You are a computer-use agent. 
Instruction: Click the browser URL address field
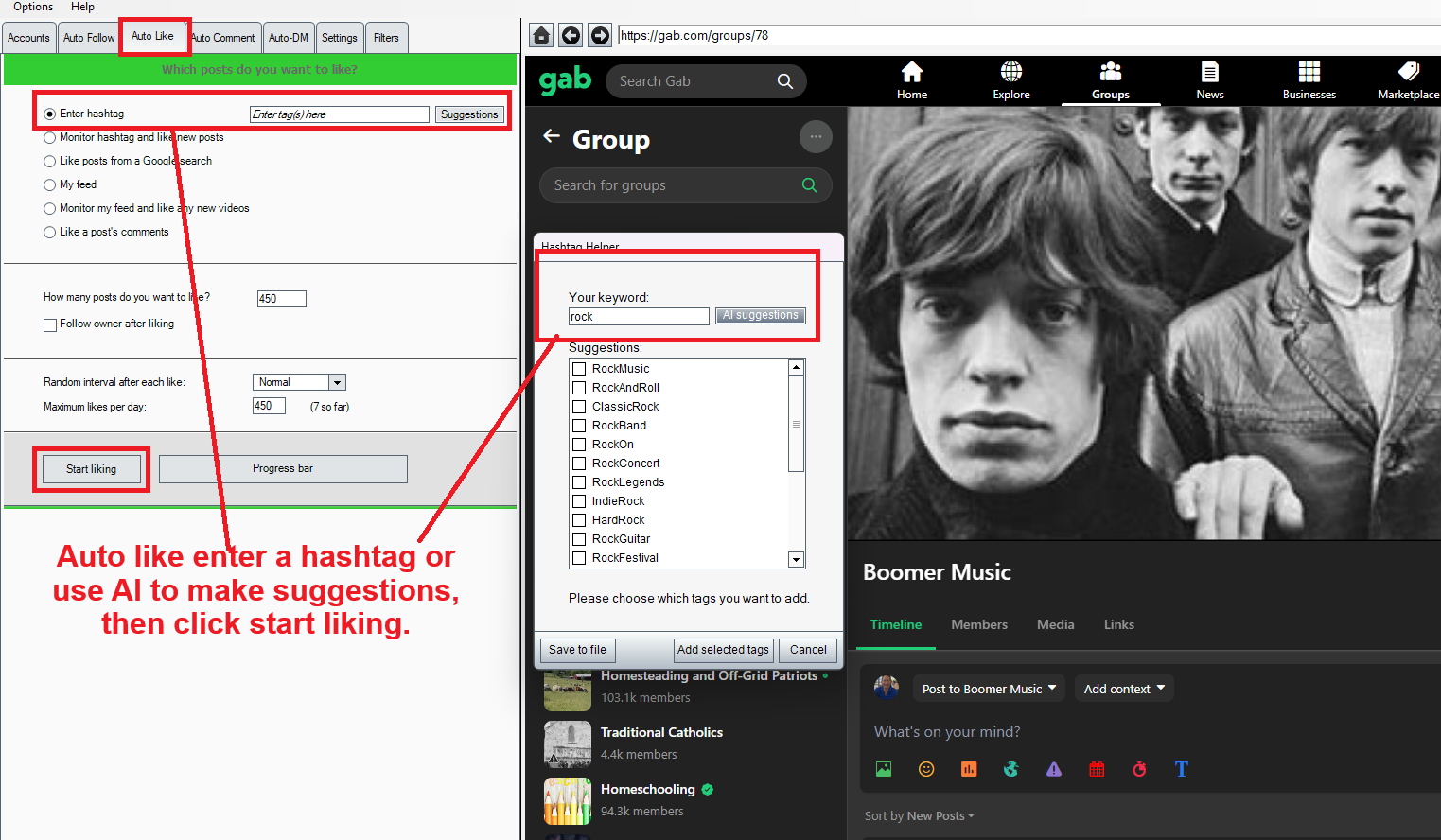coord(1029,36)
